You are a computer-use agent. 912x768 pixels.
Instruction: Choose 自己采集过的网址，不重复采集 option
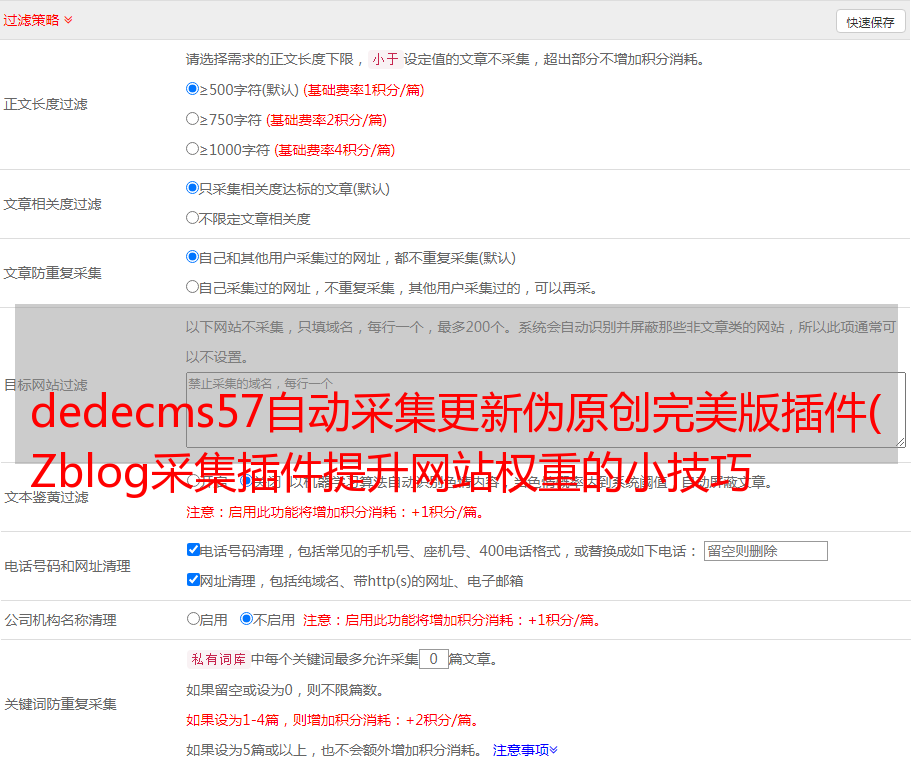coord(192,287)
